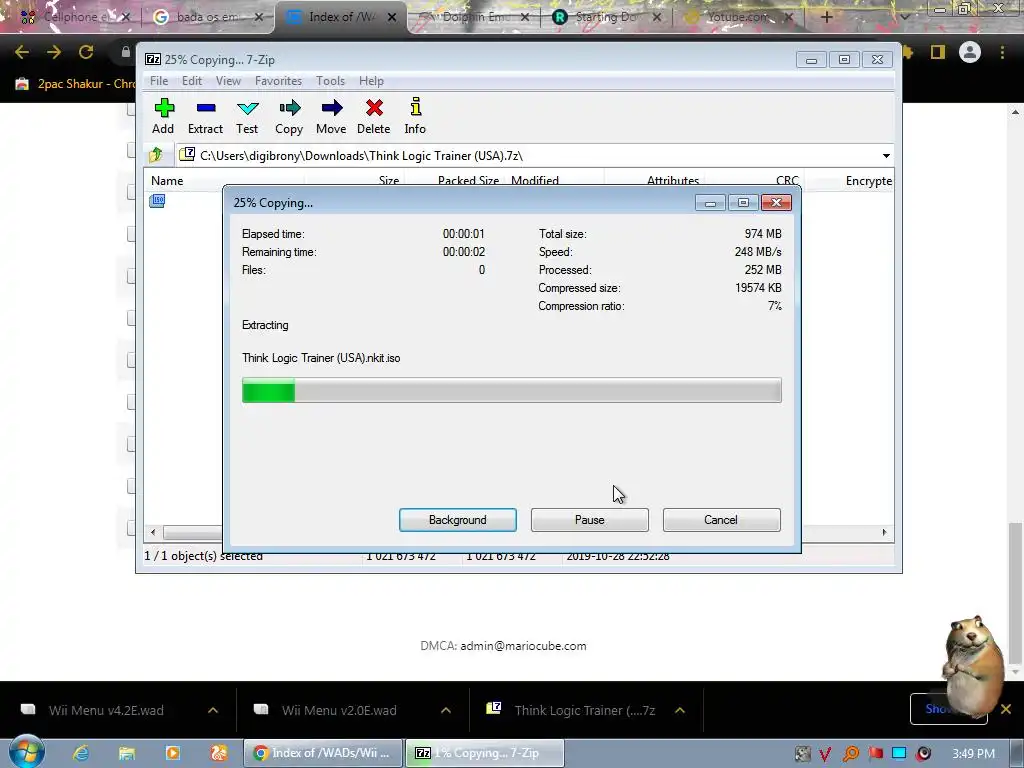Click 7-Zip file list horizontal scrollbar
The width and height of the screenshot is (1024, 768).
click(x=192, y=532)
